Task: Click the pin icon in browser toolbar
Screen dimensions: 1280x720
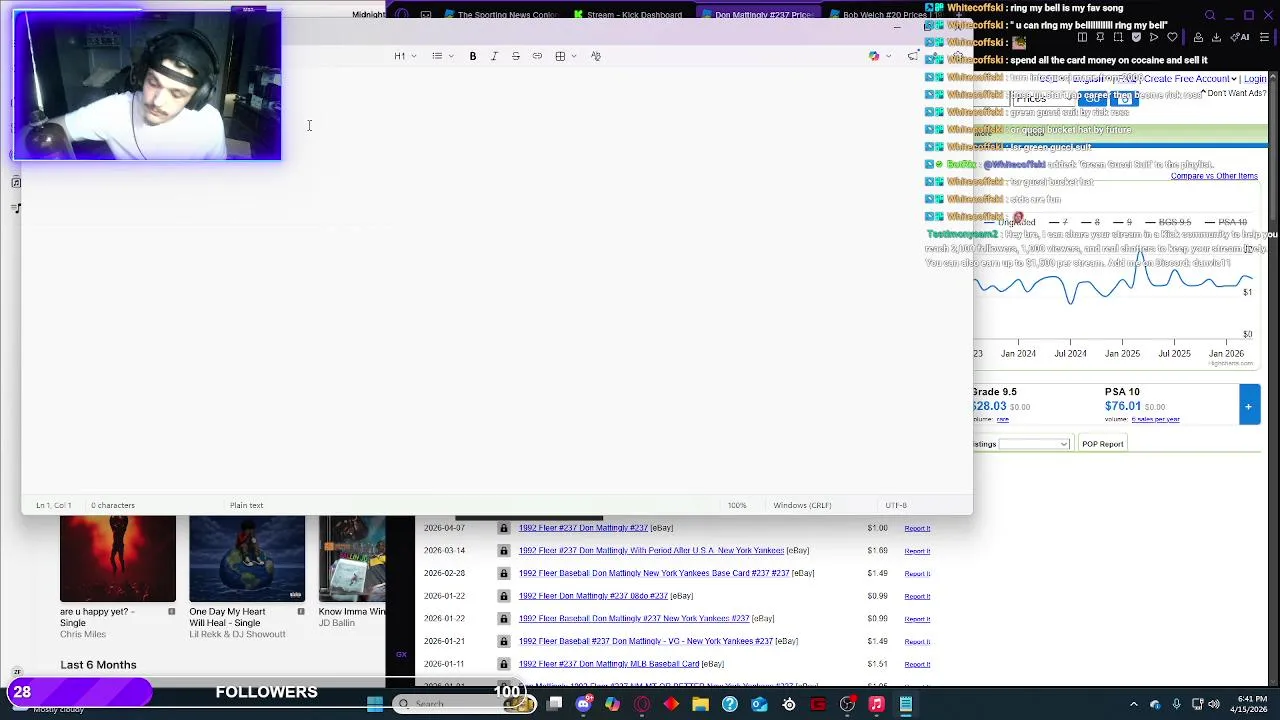Action: point(1100,37)
